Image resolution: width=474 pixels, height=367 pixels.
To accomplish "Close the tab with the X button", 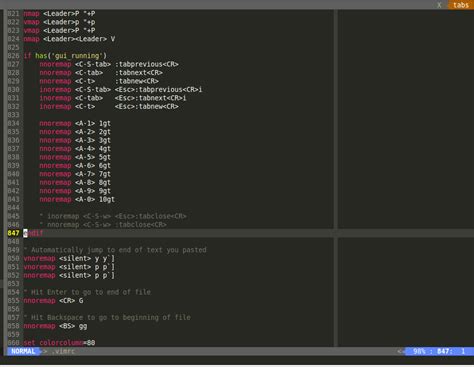I will pyautogui.click(x=439, y=5).
